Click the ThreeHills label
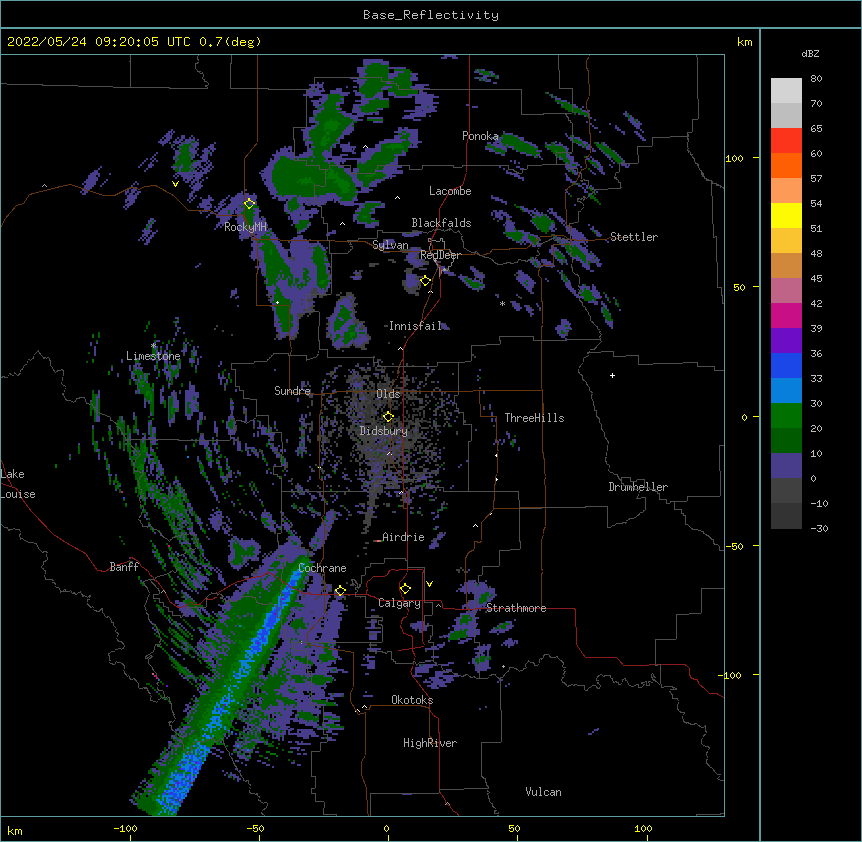The width and height of the screenshot is (862, 842). pos(534,418)
